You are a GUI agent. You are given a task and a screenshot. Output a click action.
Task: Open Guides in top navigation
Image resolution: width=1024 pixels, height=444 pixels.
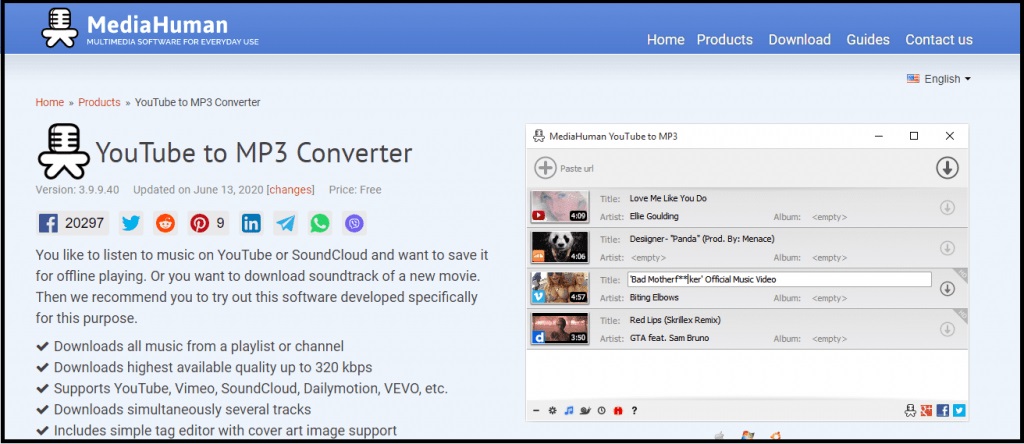coord(868,40)
